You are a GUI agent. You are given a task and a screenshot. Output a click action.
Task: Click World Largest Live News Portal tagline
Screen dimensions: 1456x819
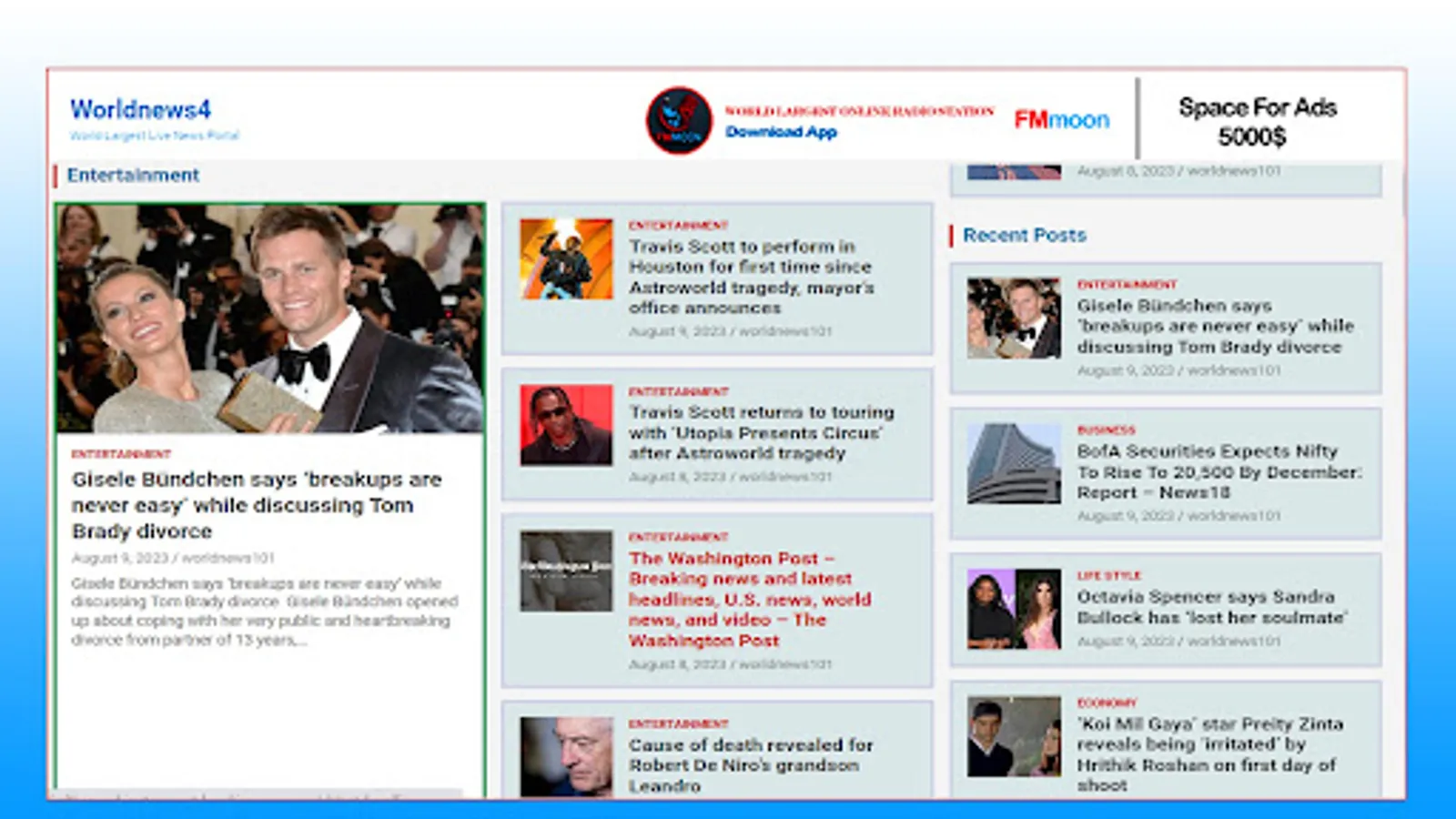155,136
